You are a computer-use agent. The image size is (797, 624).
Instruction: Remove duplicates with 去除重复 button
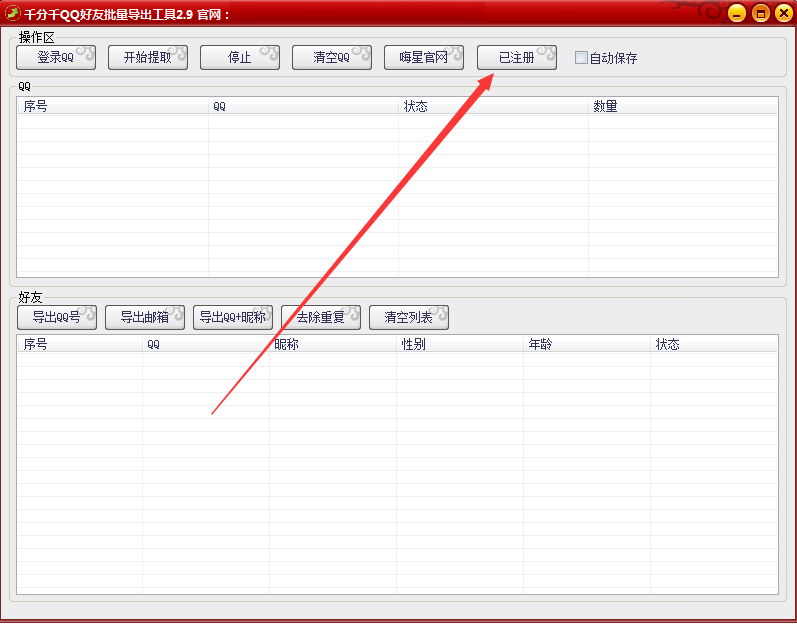321,318
